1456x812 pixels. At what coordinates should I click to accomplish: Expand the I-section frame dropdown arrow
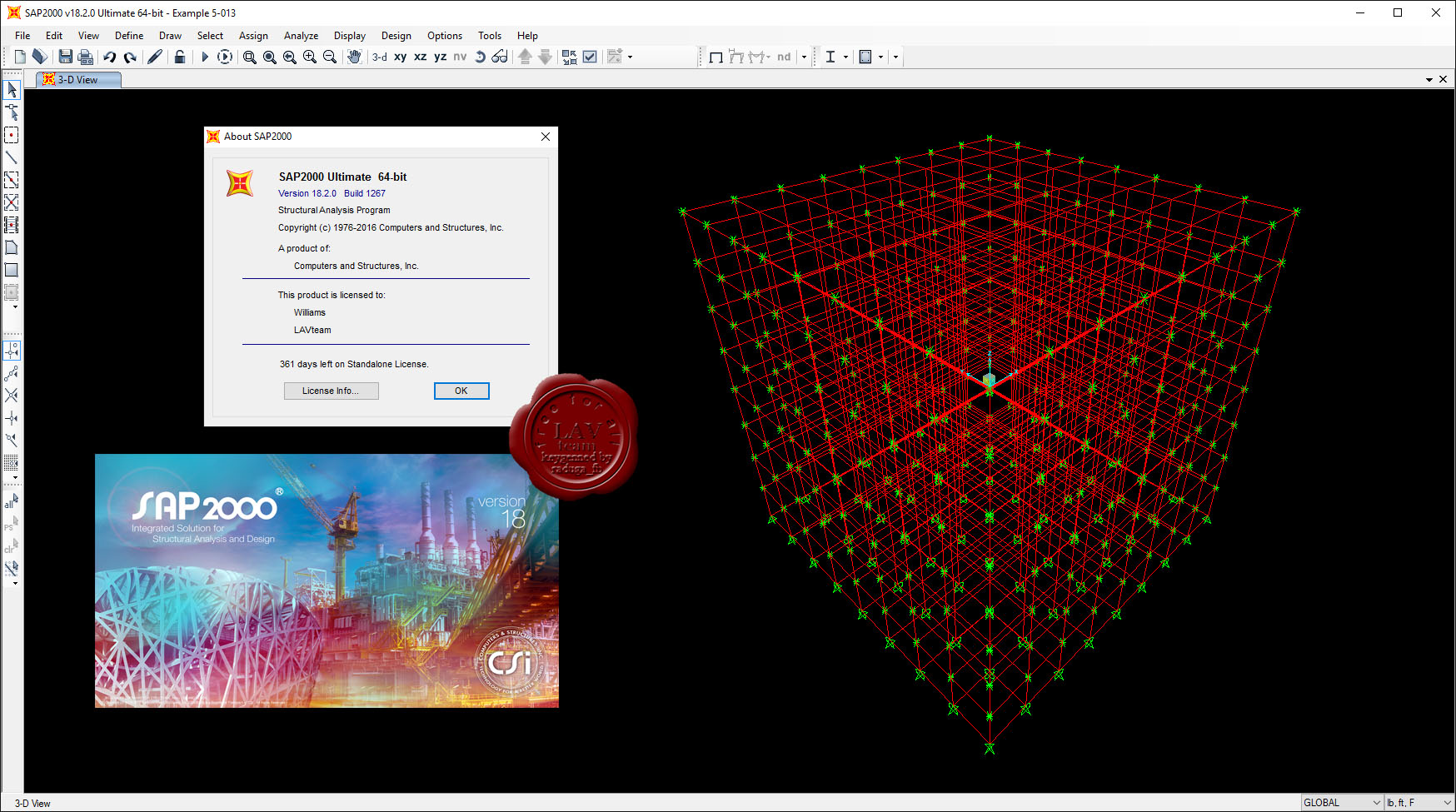846,57
